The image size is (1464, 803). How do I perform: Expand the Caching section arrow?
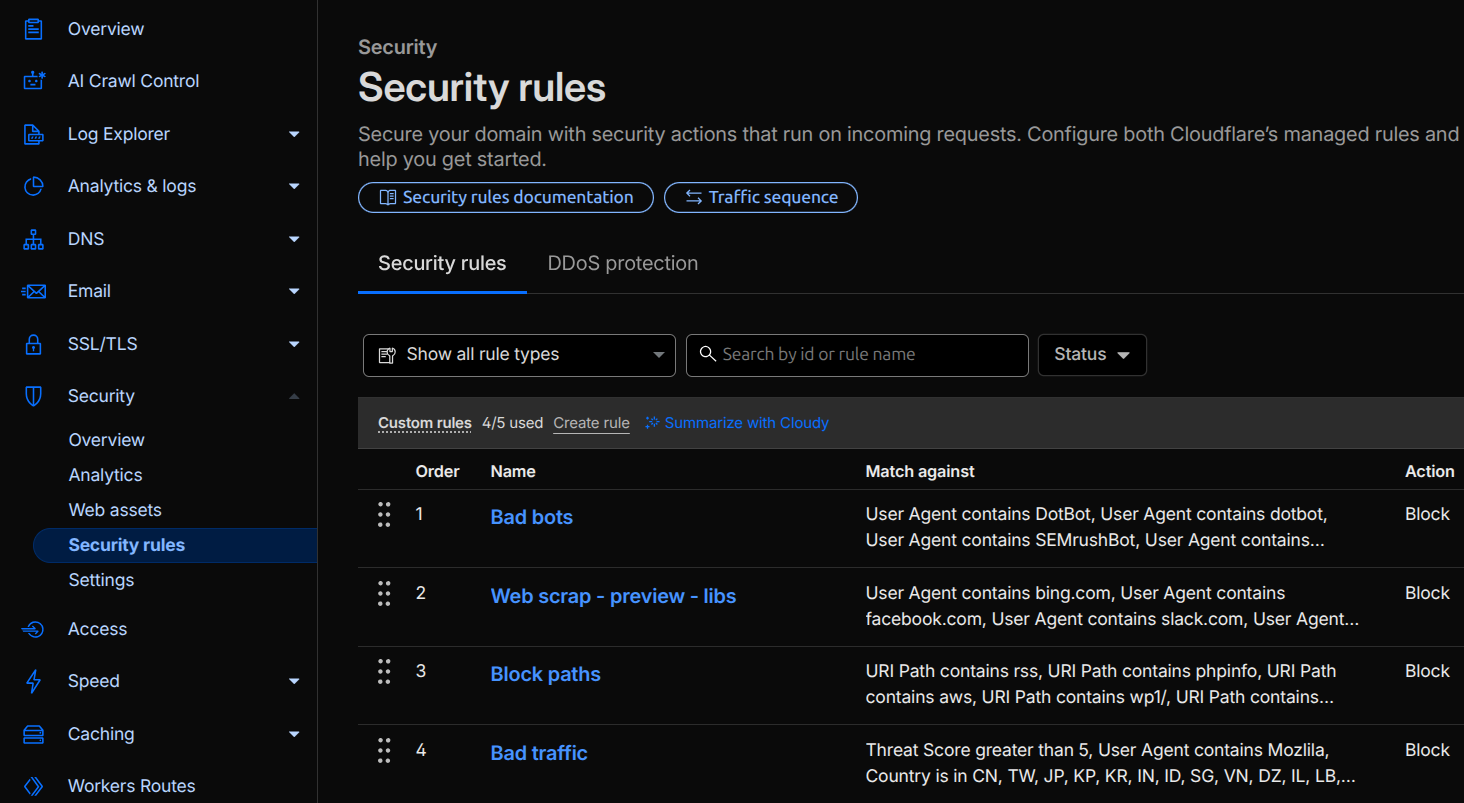click(x=294, y=734)
